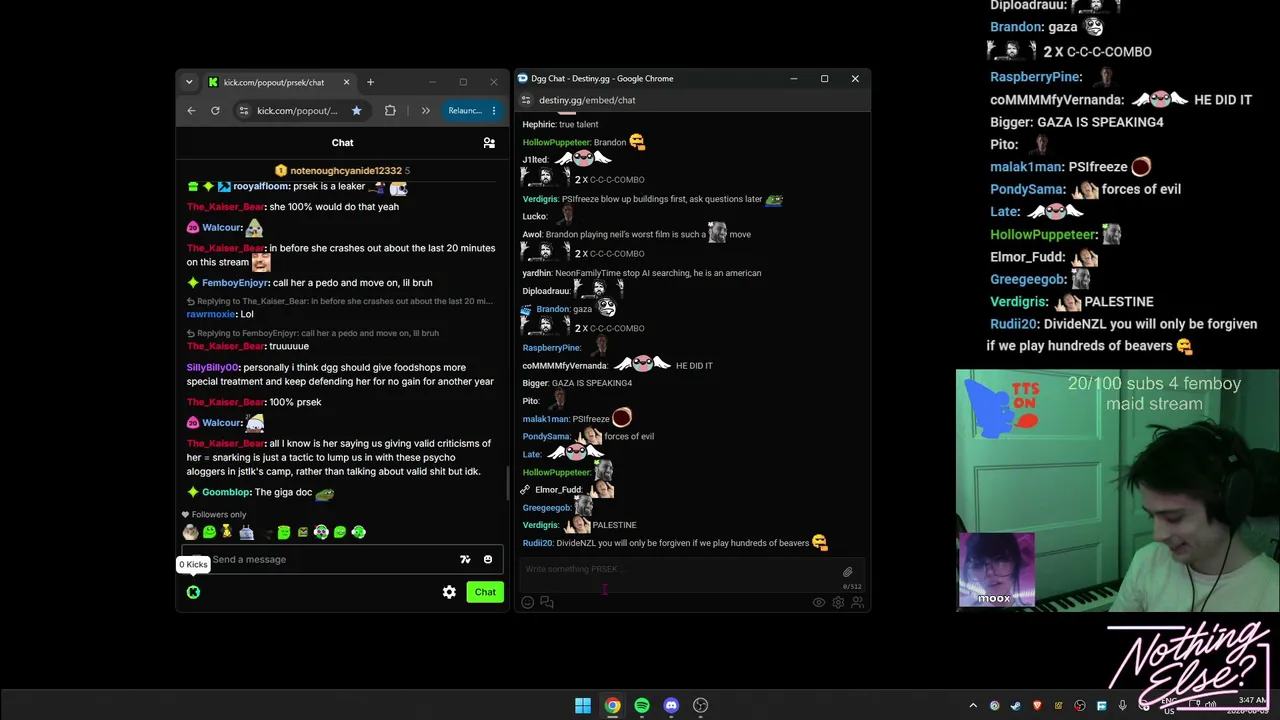Select the kick.com/popout/prsek/chat tab

coord(279,82)
